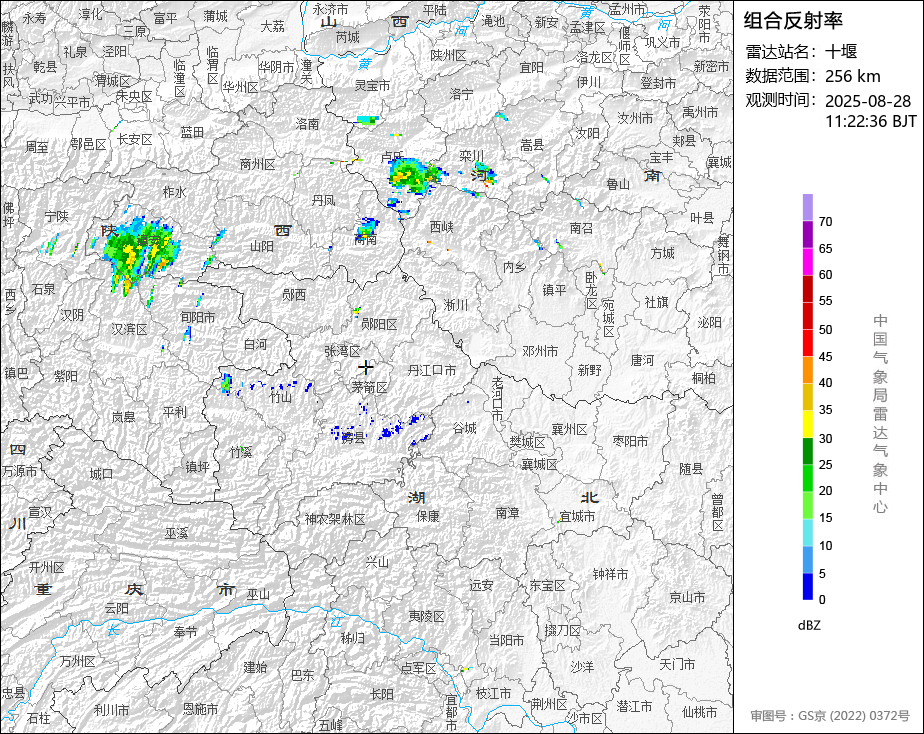This screenshot has height=734, width=924.
Task: Click the 70 value on color scale
Action: pos(826,222)
